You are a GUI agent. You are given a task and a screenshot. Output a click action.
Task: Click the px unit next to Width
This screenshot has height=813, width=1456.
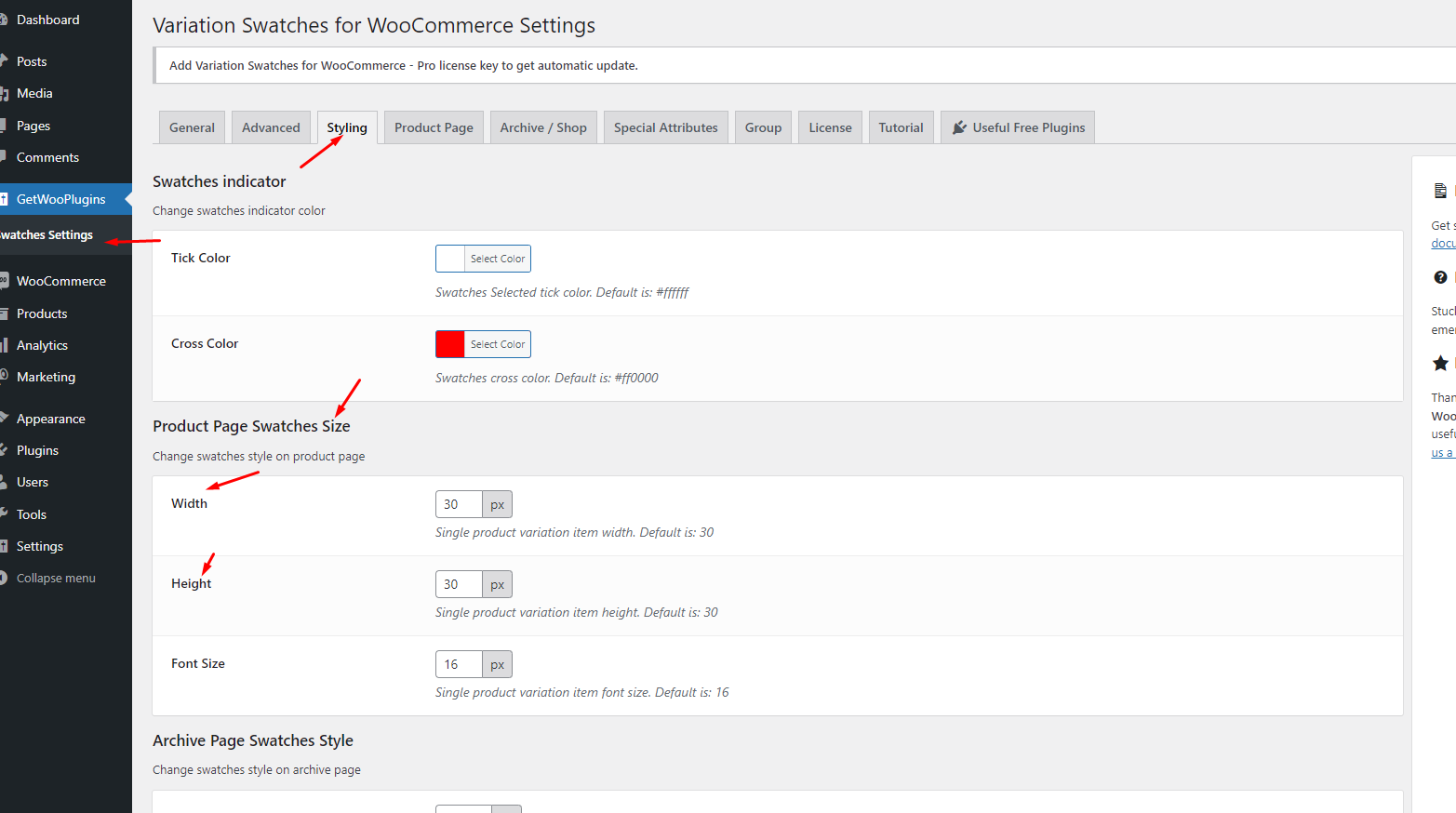(498, 504)
